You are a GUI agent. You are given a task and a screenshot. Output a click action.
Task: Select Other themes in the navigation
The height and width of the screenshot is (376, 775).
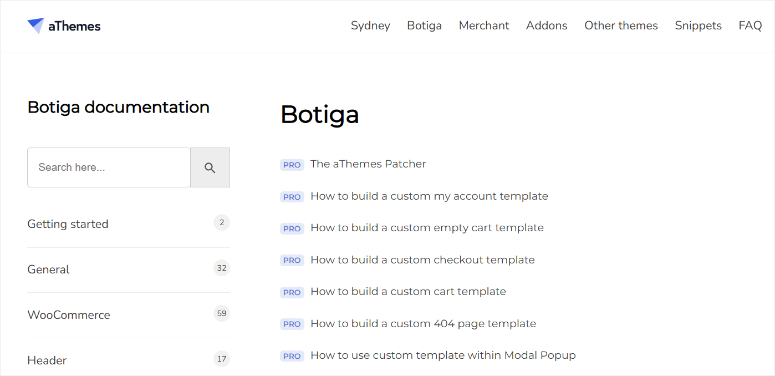[x=621, y=26]
